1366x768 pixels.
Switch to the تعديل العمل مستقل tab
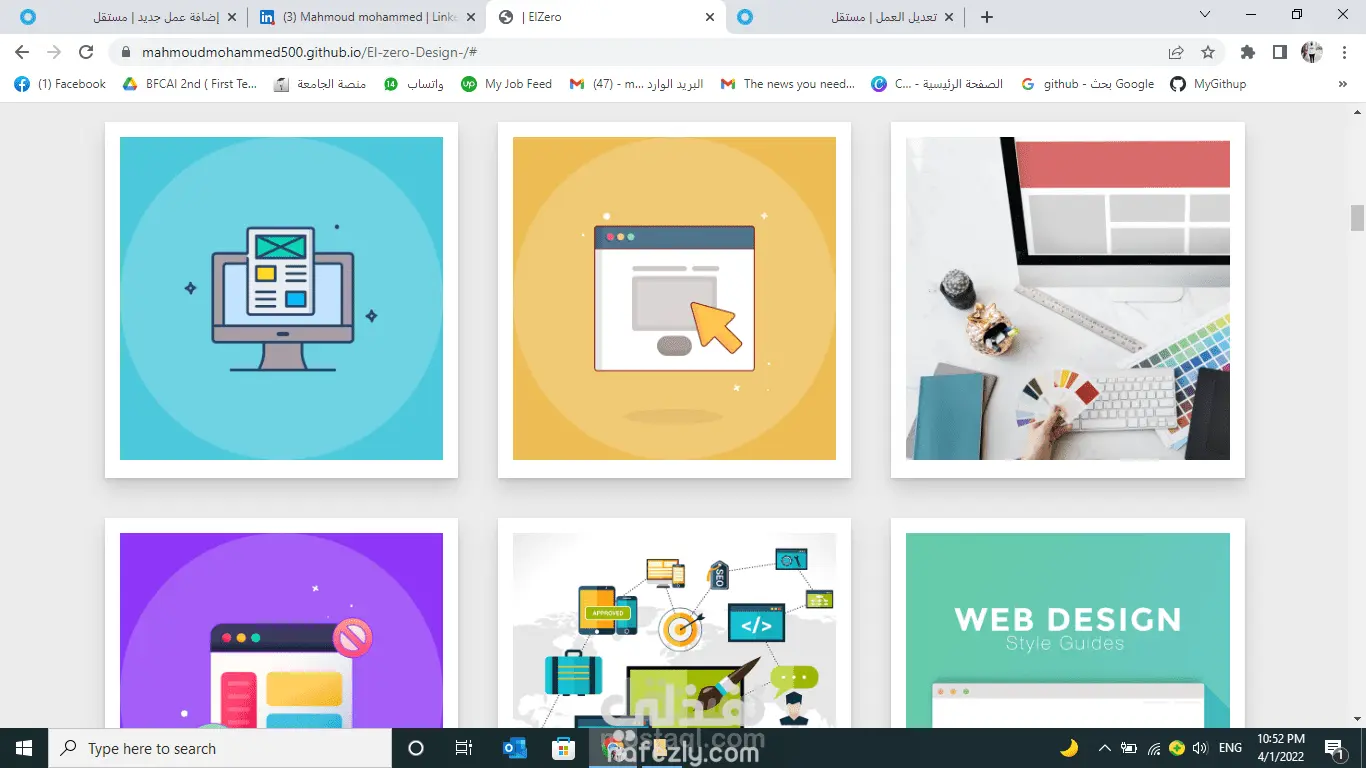point(845,17)
